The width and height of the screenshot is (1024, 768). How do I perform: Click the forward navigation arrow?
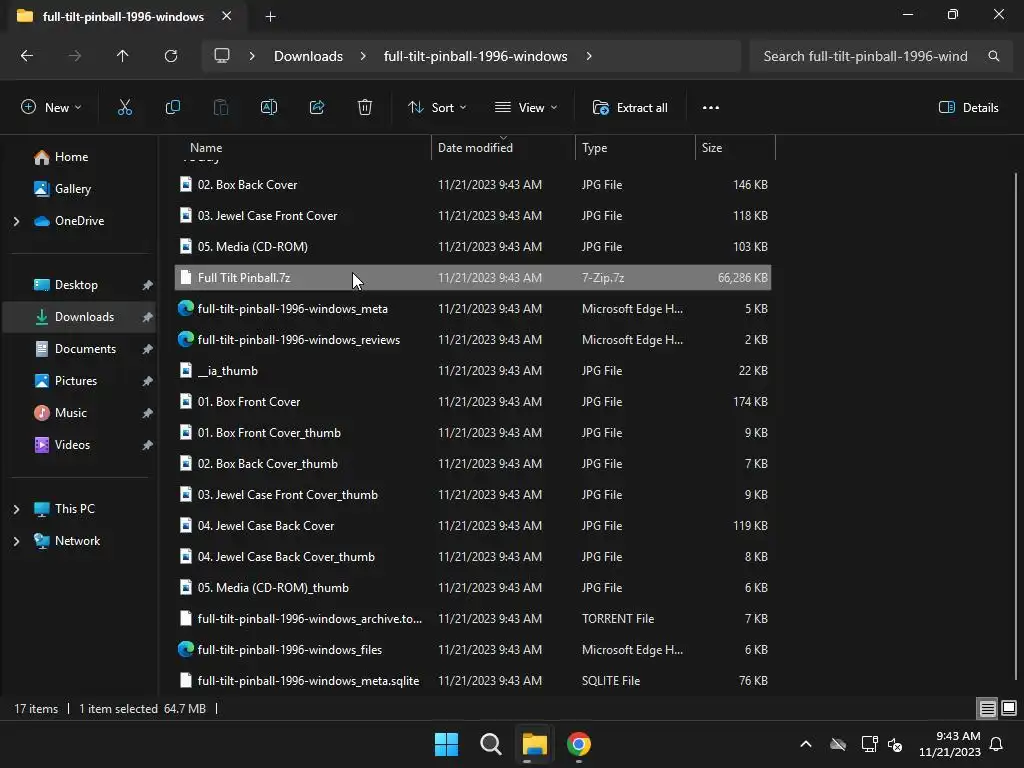(x=75, y=56)
